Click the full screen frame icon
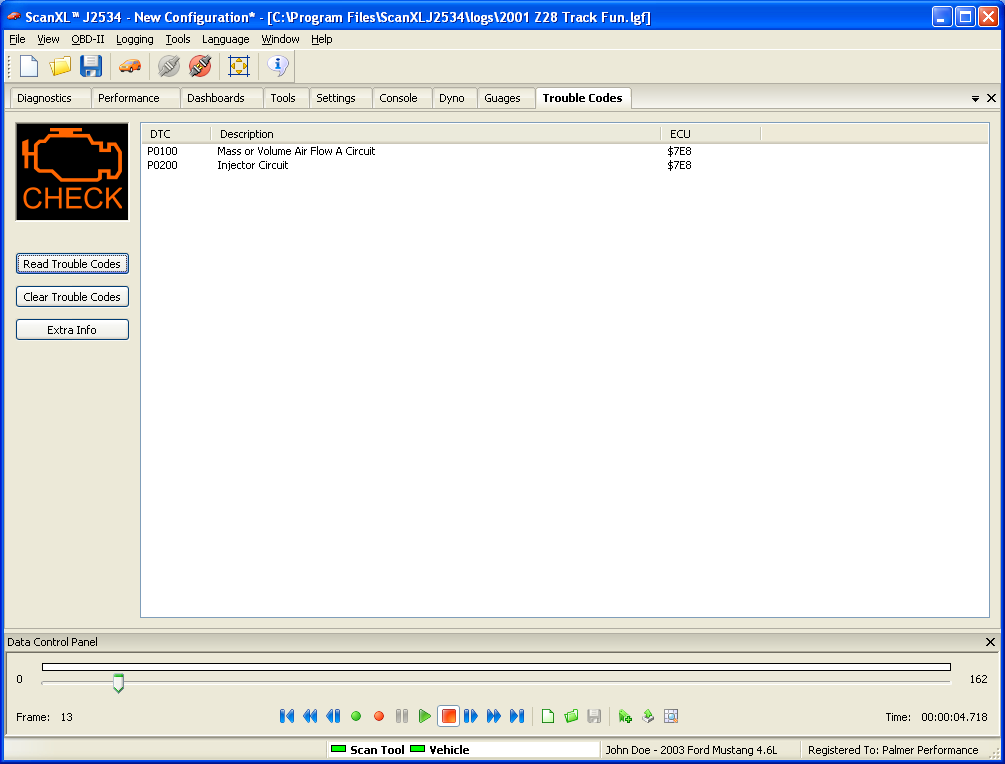 (239, 66)
